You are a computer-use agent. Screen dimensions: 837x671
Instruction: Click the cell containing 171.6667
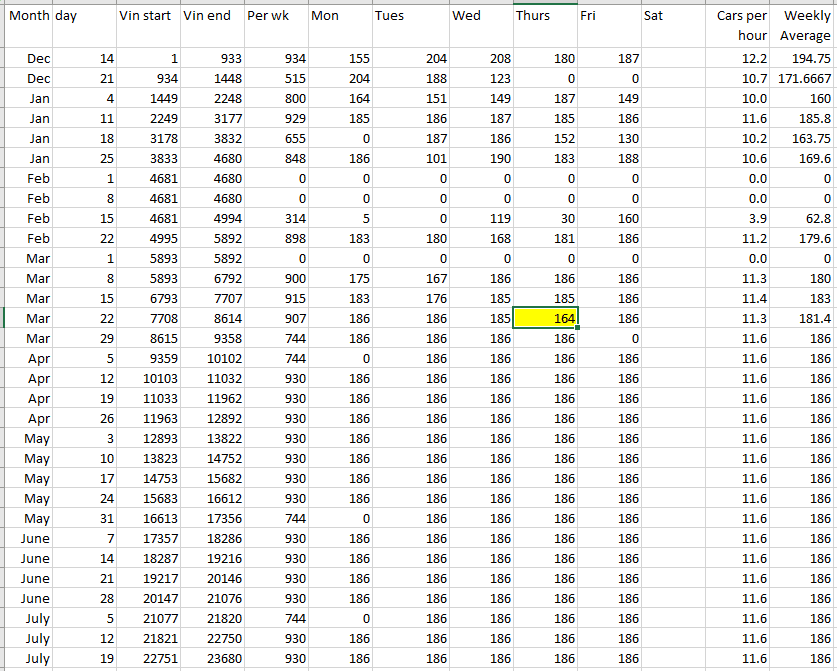(x=803, y=79)
